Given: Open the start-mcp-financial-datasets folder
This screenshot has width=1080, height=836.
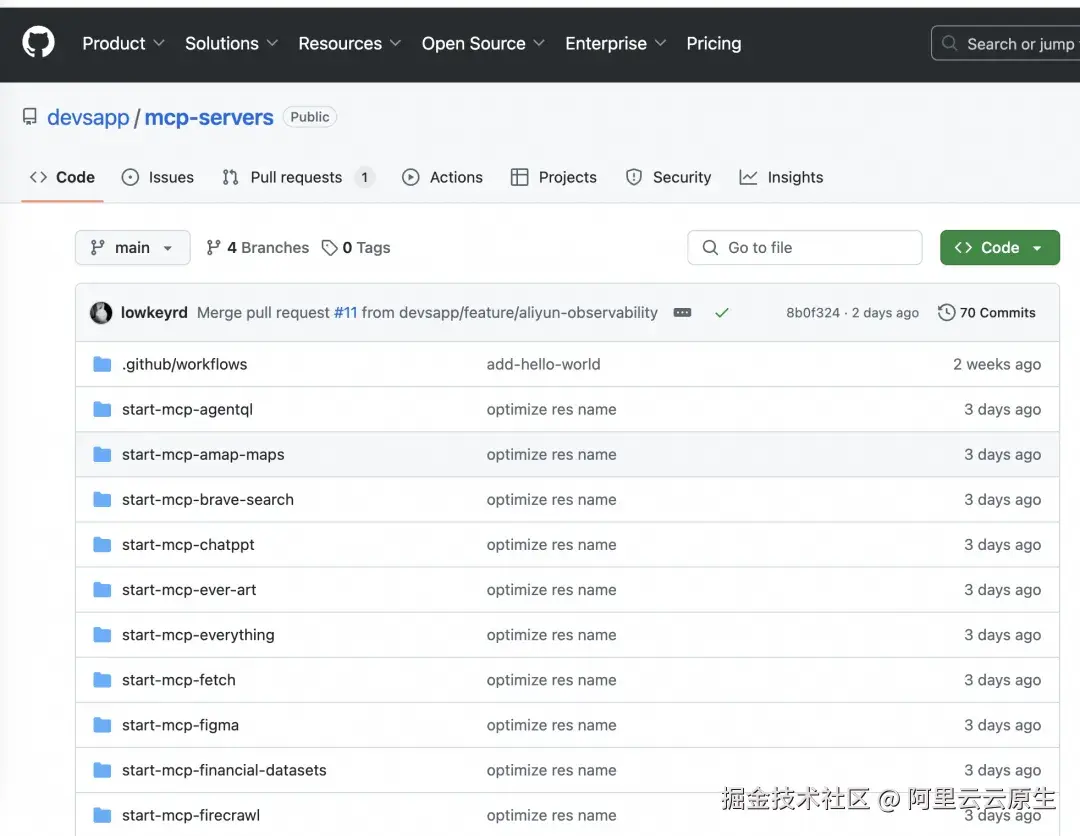Looking at the screenshot, I should (x=225, y=770).
